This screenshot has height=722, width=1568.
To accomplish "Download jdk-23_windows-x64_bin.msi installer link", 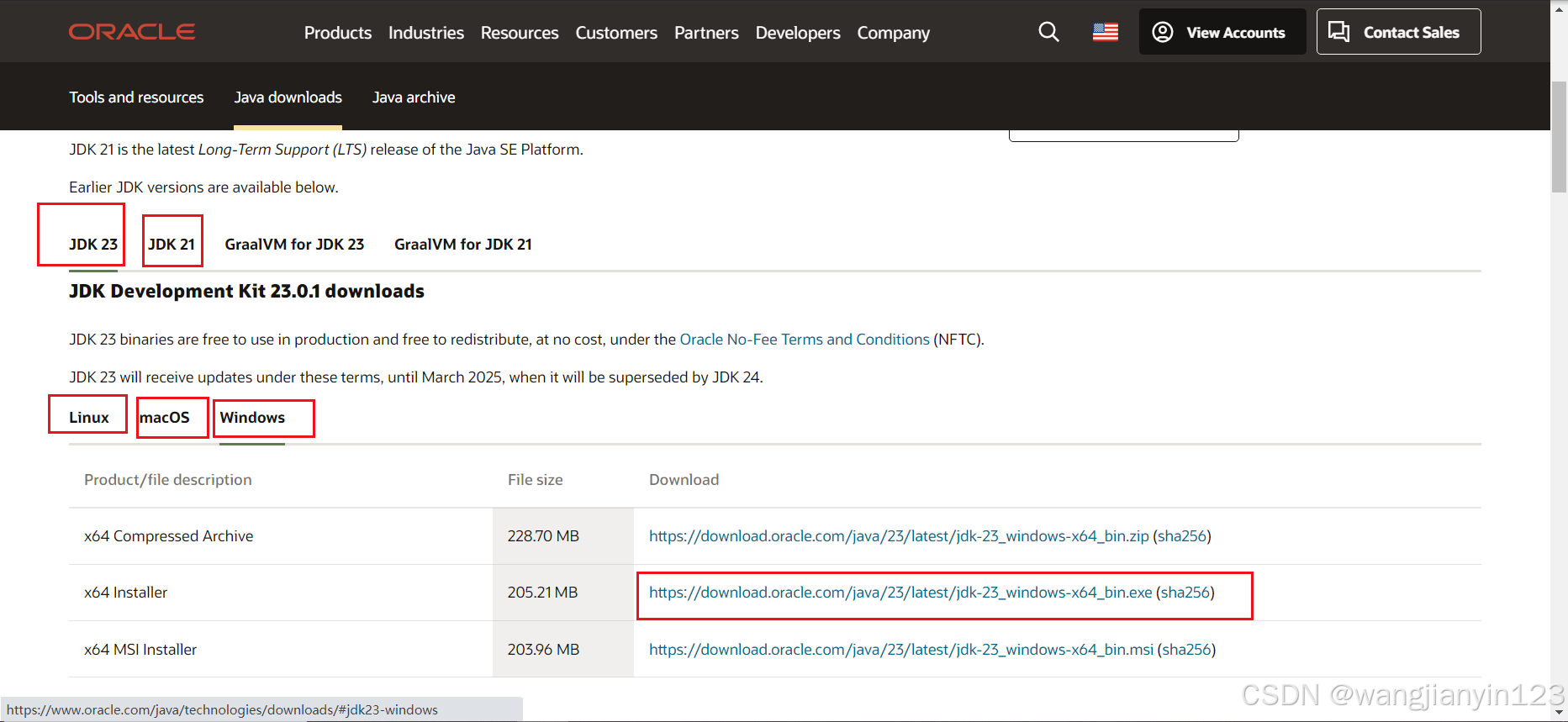I will pyautogui.click(x=901, y=650).
